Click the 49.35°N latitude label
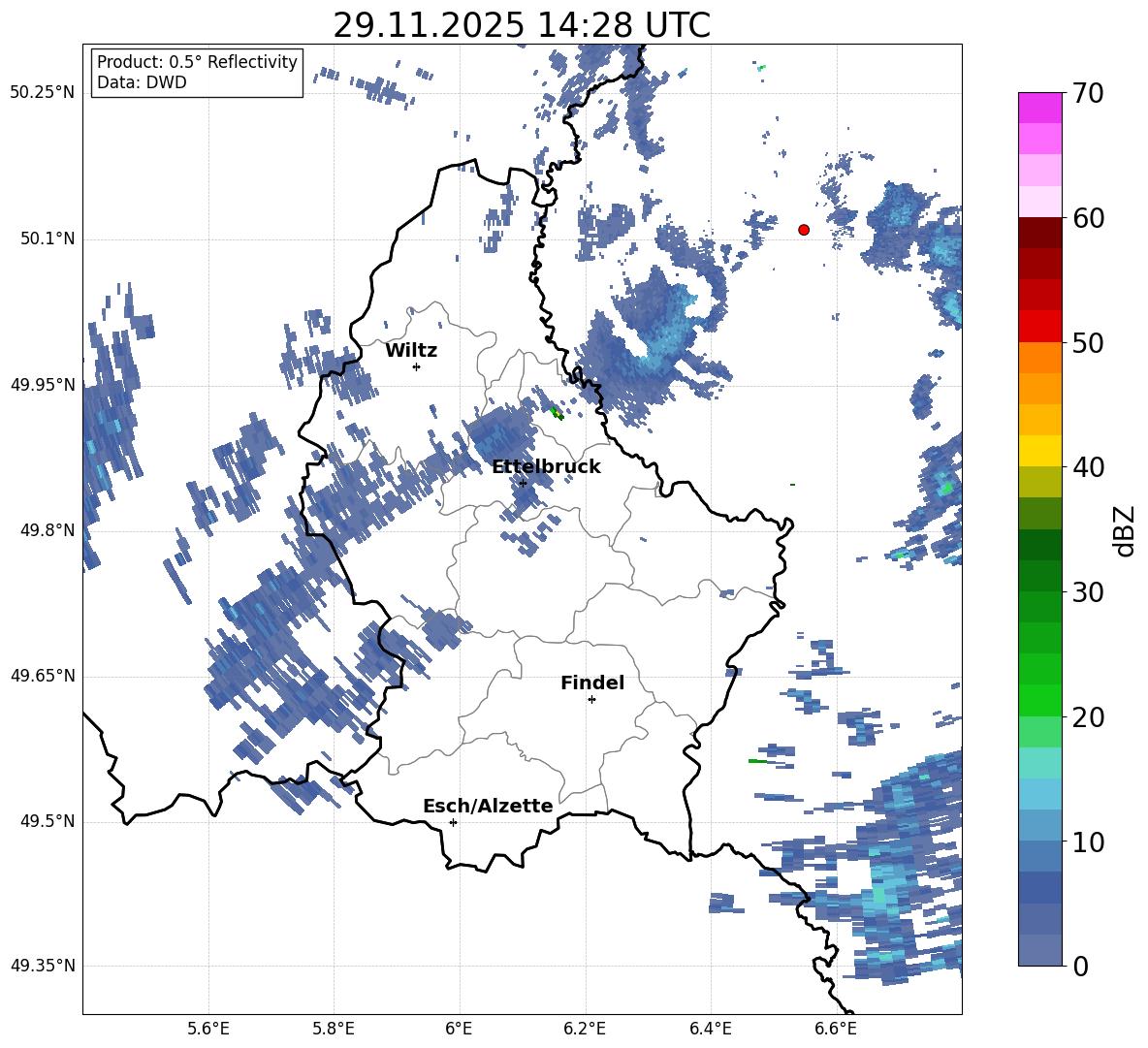The image size is (1148, 1048). [43, 966]
